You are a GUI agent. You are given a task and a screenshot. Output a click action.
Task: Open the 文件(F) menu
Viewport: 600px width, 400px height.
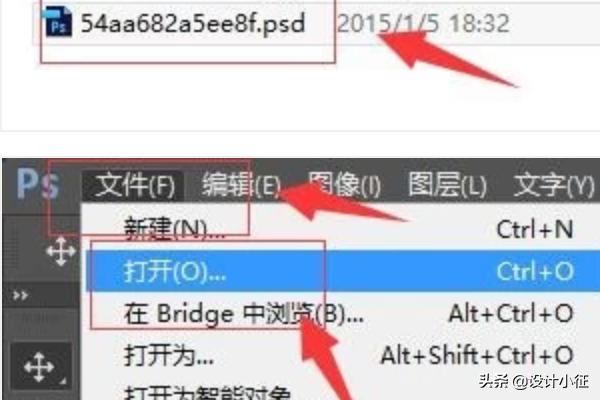[134, 185]
